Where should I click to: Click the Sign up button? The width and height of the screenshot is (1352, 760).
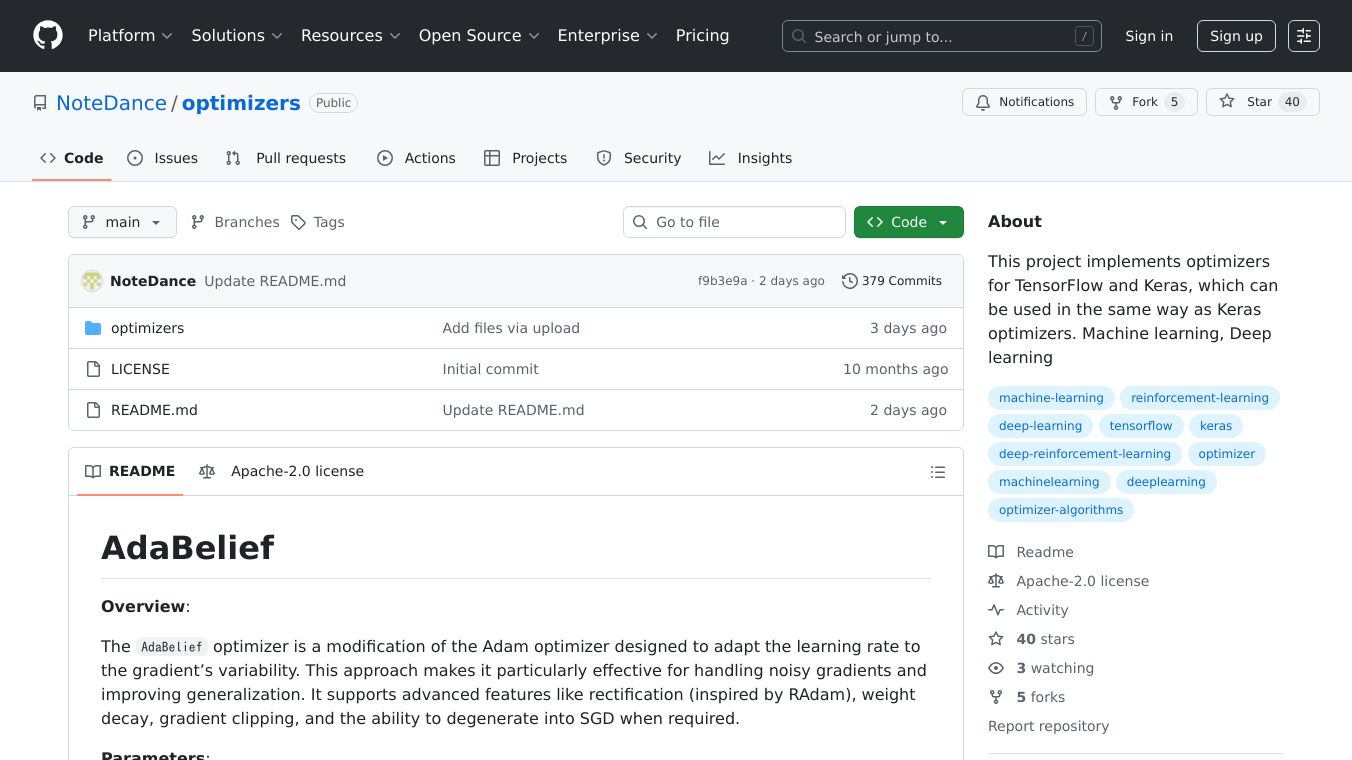tap(1236, 36)
